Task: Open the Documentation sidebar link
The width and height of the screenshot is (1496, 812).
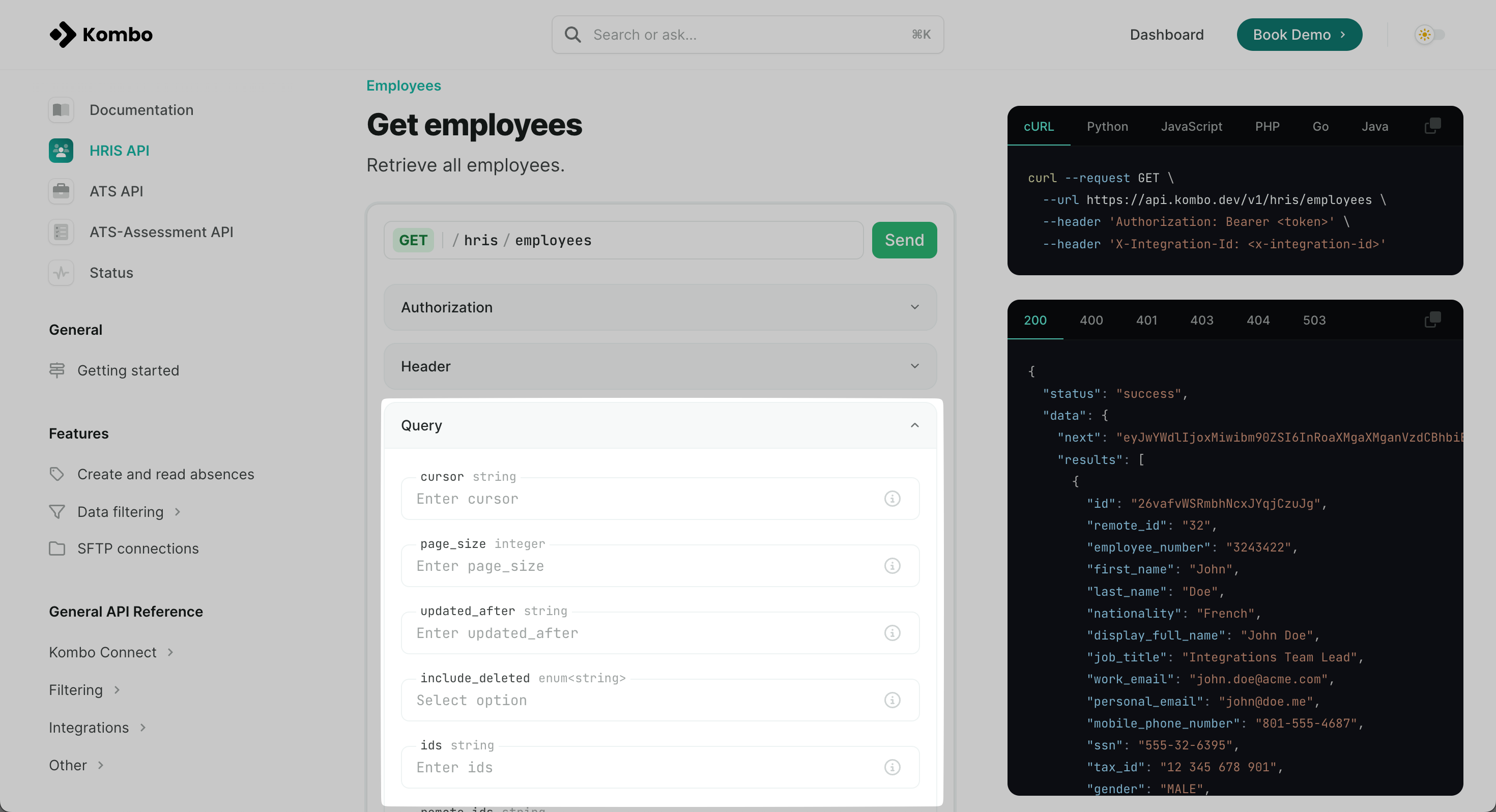Action: [141, 110]
